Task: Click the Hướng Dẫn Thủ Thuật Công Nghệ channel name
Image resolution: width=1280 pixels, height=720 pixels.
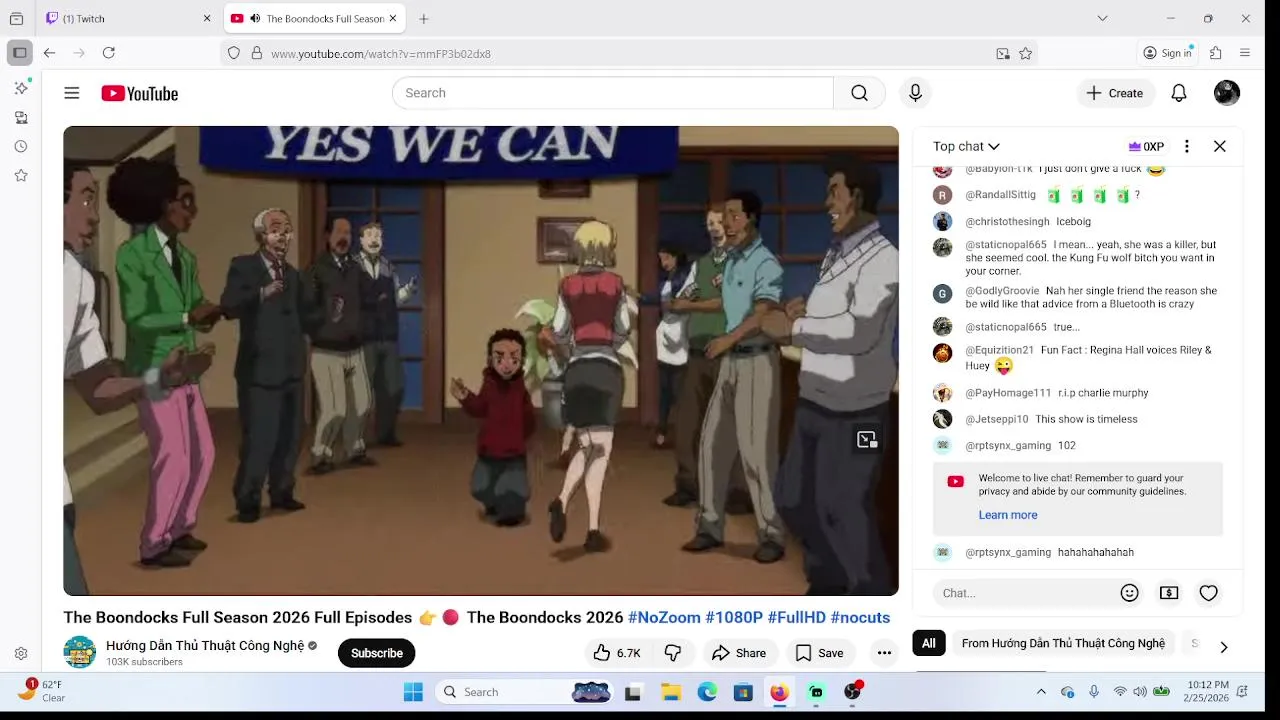Action: (x=205, y=645)
